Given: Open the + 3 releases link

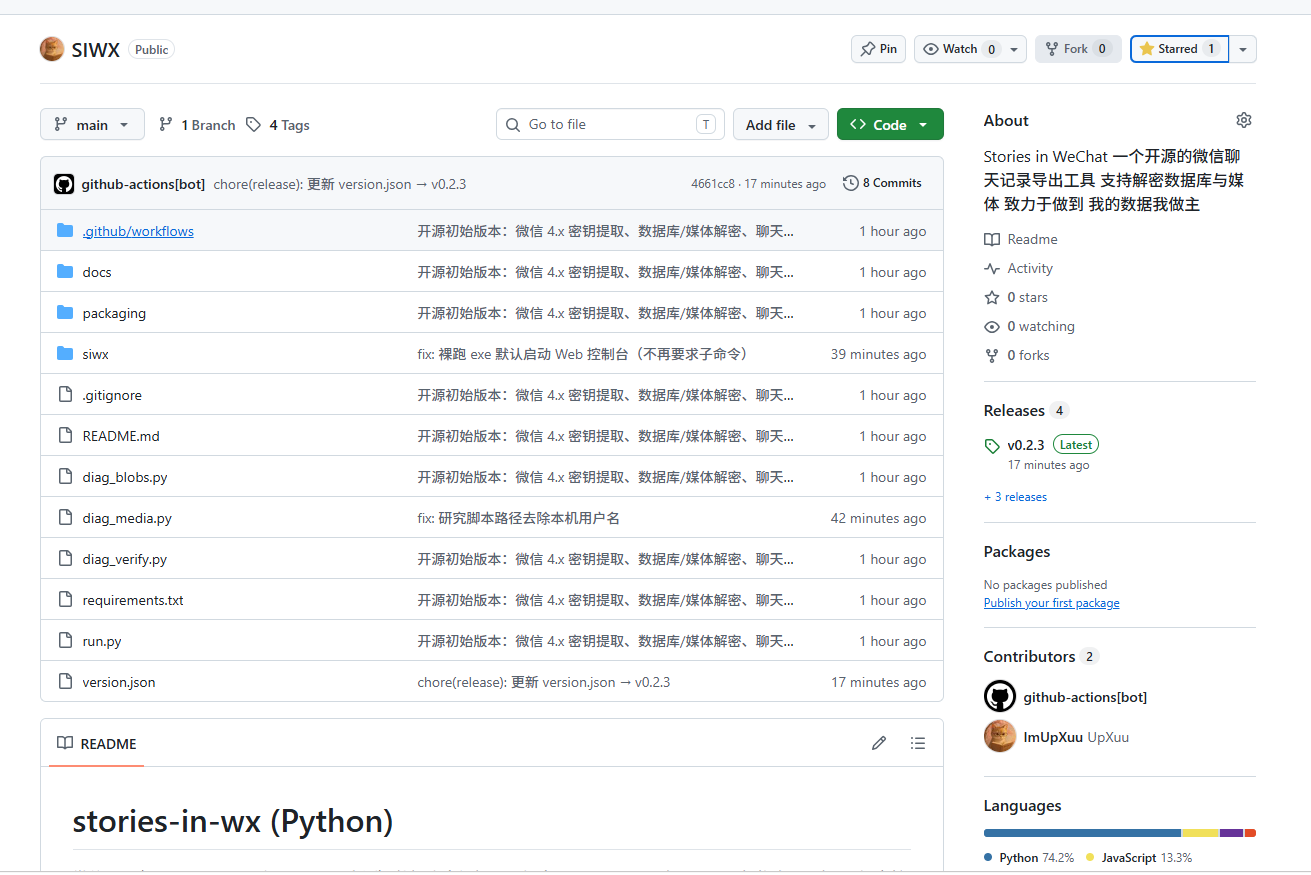Looking at the screenshot, I should click(x=1015, y=497).
